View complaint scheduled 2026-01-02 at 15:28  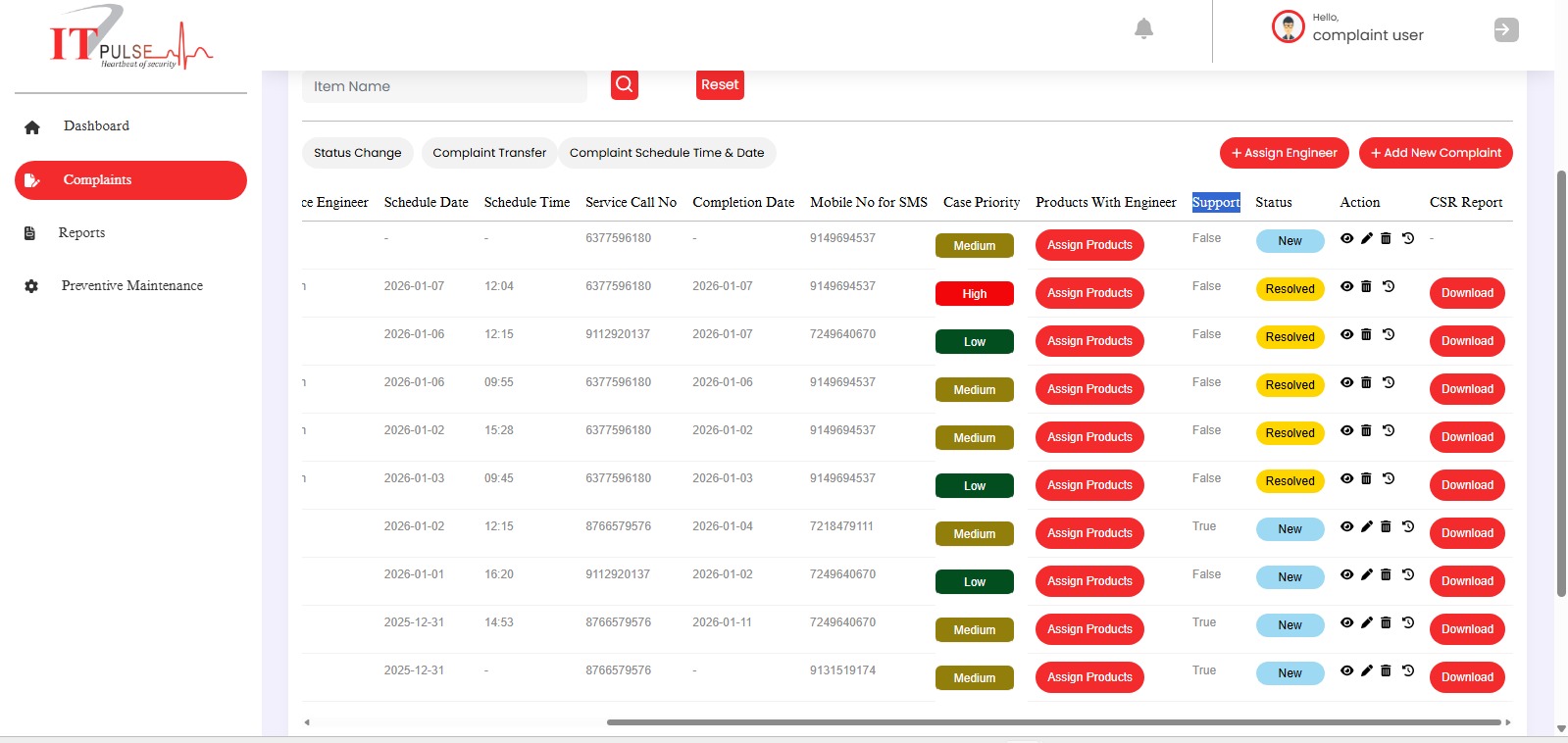point(1346,430)
